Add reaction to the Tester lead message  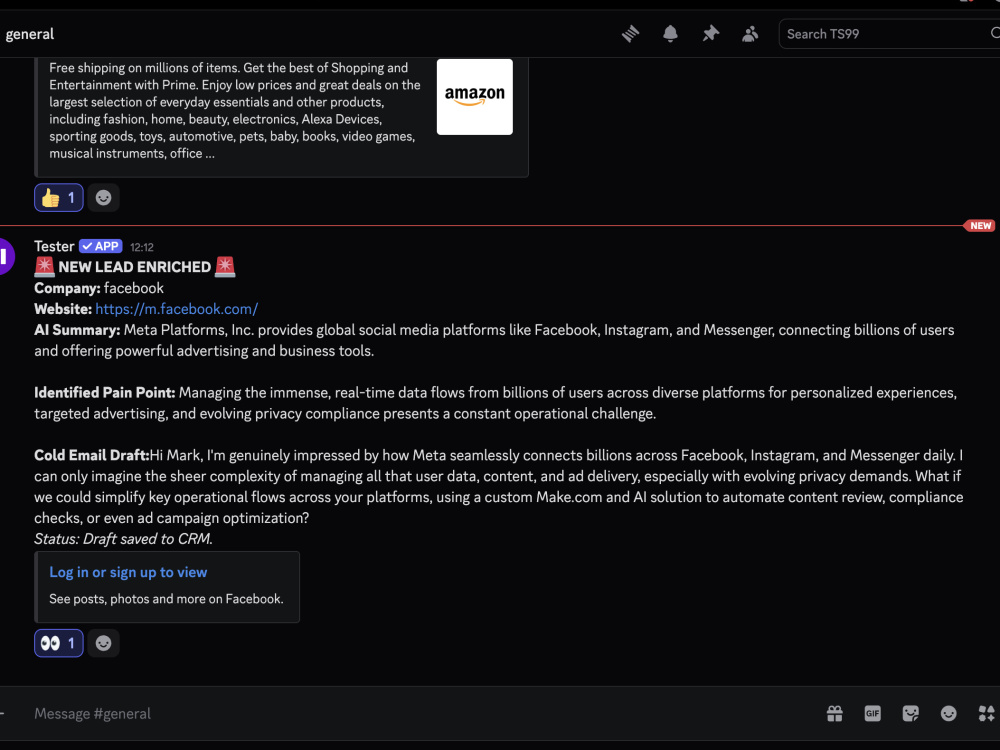103,643
